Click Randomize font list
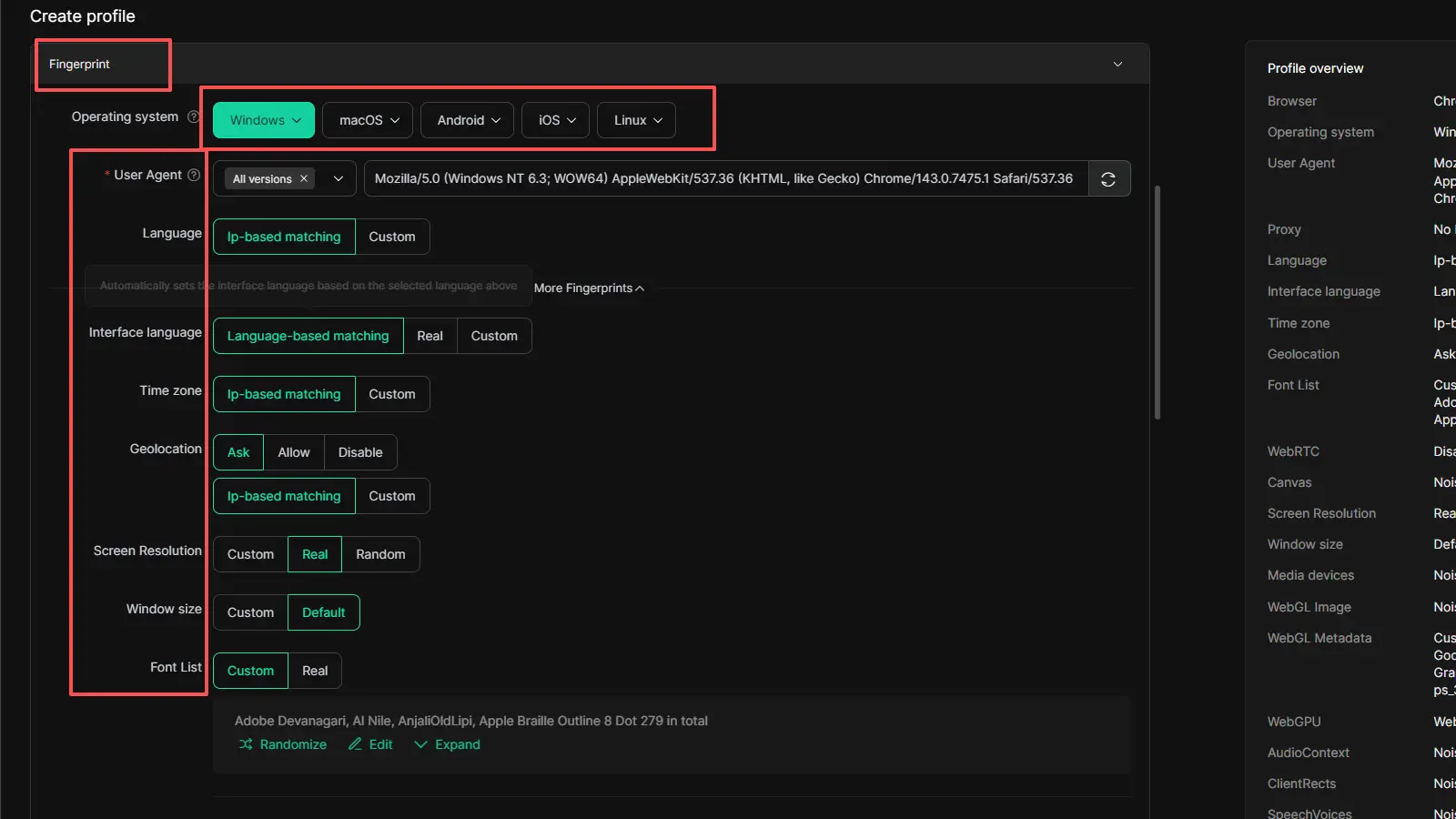Image resolution: width=1456 pixels, height=819 pixels. (282, 744)
